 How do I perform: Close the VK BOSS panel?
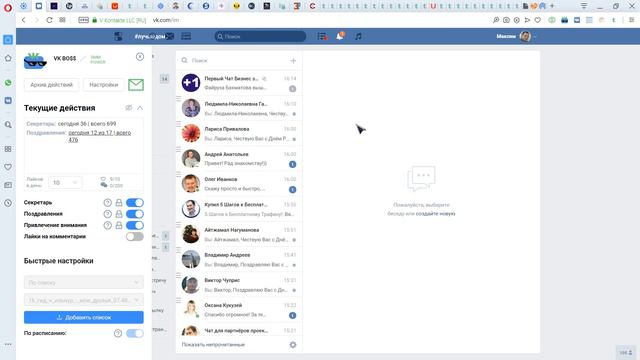(140, 57)
